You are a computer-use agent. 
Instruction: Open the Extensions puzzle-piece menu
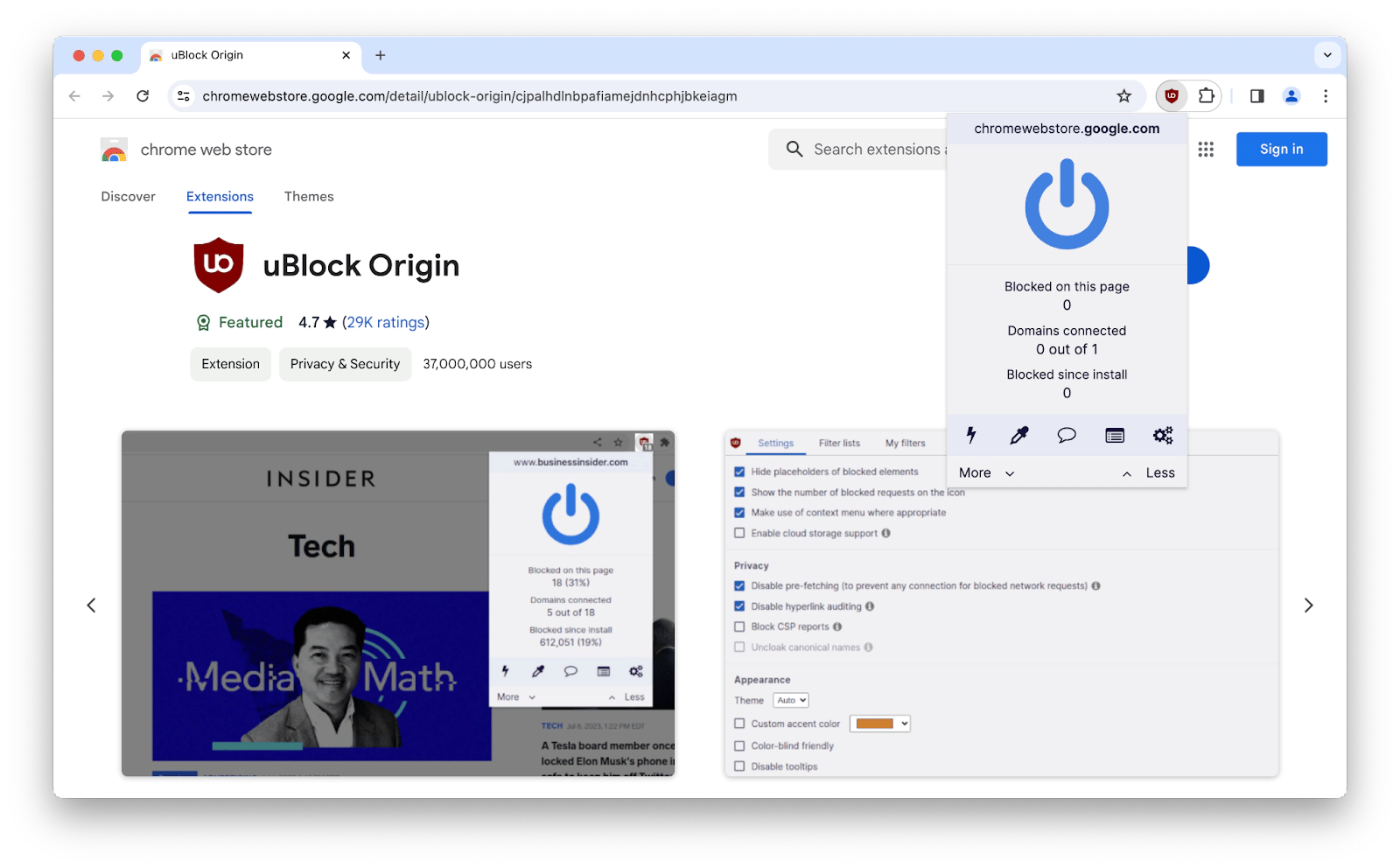1207,96
